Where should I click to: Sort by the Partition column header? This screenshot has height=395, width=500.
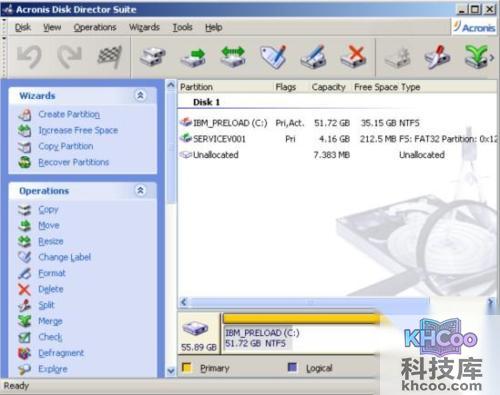[x=196, y=87]
